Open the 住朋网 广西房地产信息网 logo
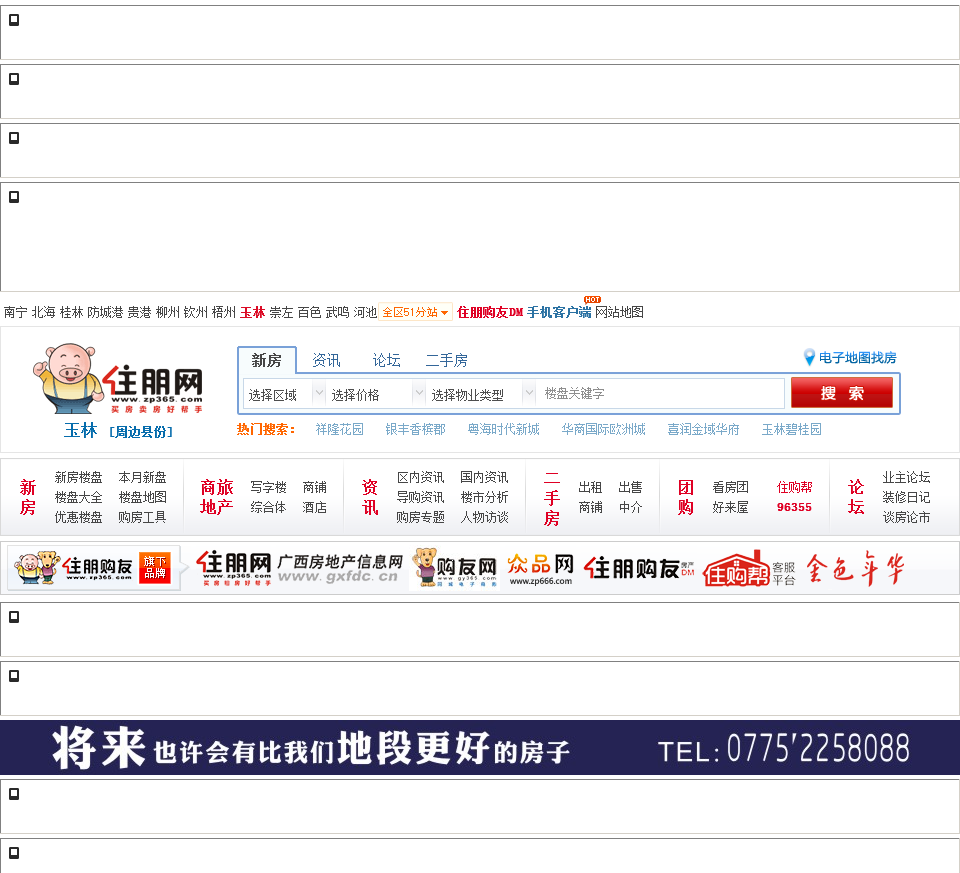The height and width of the screenshot is (873, 960). click(299, 568)
